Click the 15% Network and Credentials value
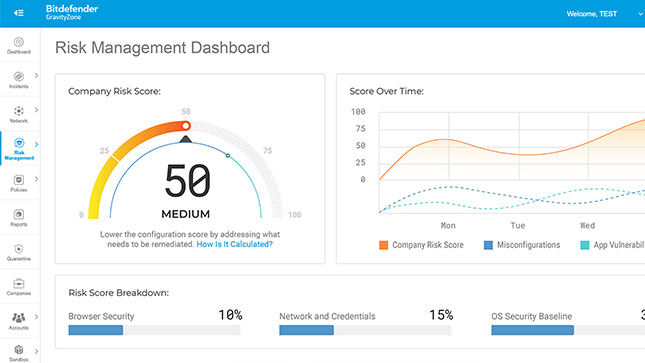This screenshot has width=645, height=363. pyautogui.click(x=441, y=315)
